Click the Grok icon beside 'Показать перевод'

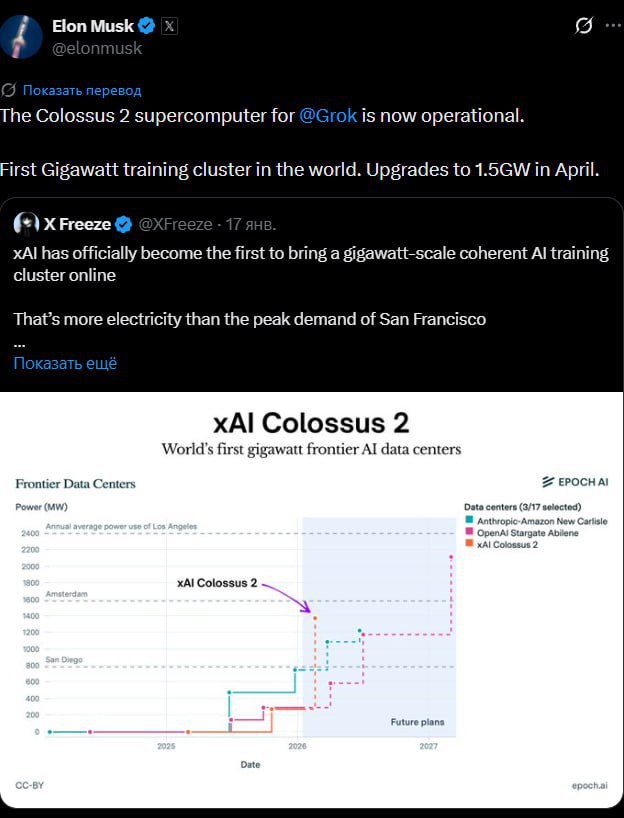9,90
